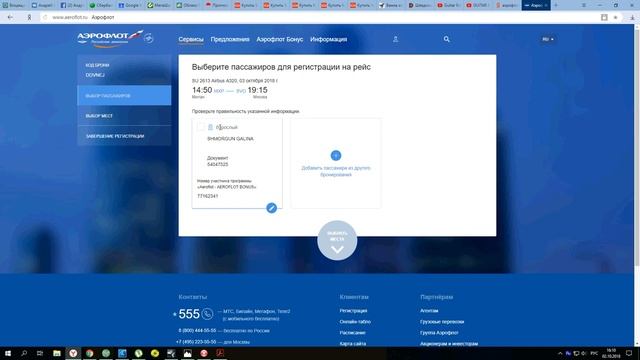Select the booking code step in sidebar

124,70
